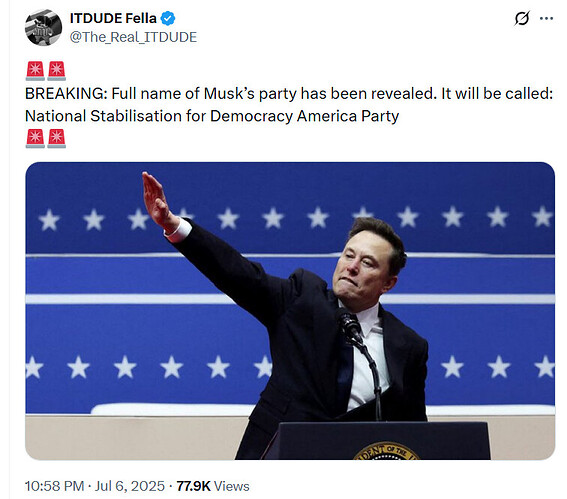Click the second siren emoji above the text

(57, 71)
